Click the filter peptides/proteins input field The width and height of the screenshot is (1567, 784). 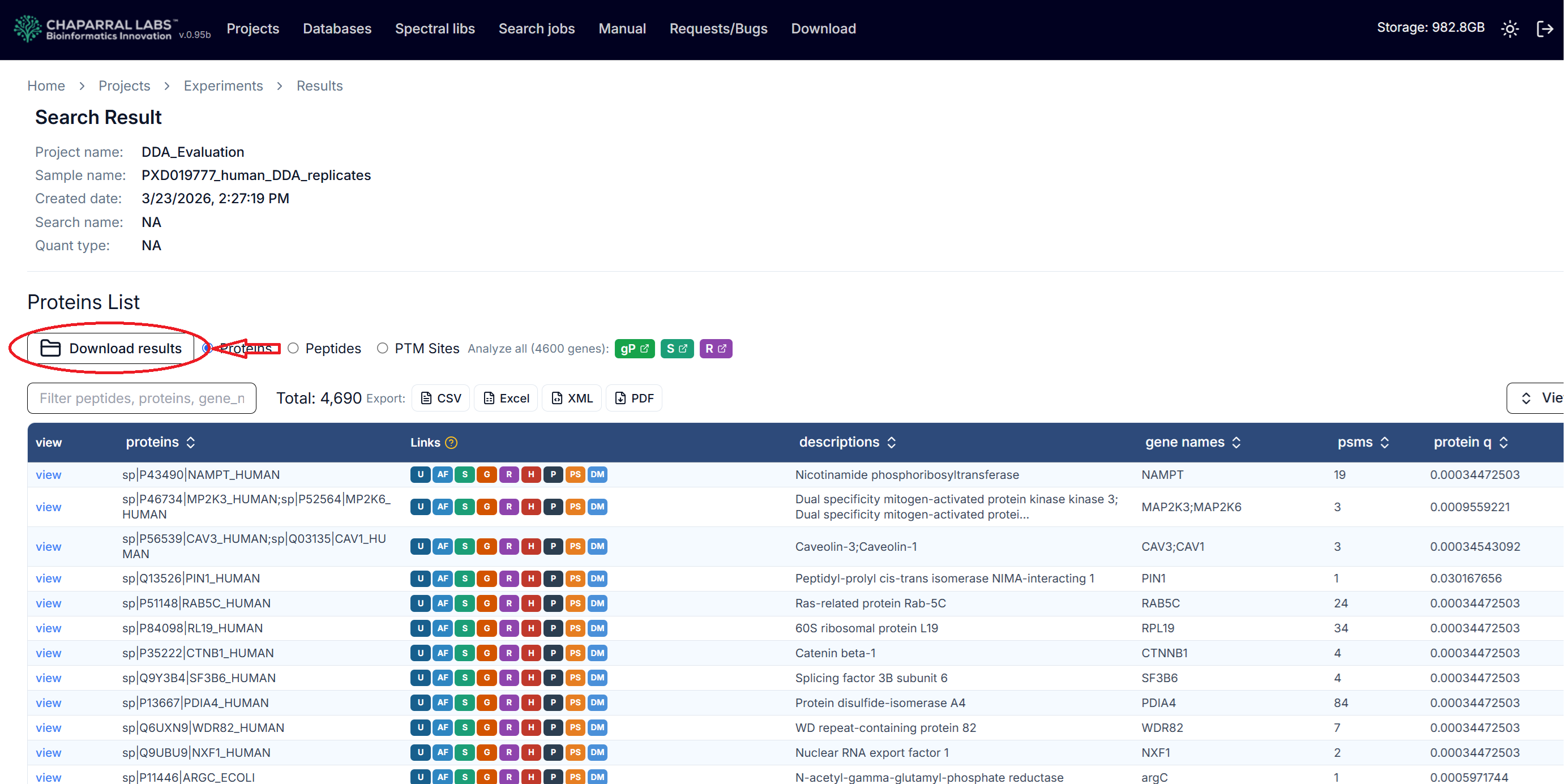pos(141,398)
